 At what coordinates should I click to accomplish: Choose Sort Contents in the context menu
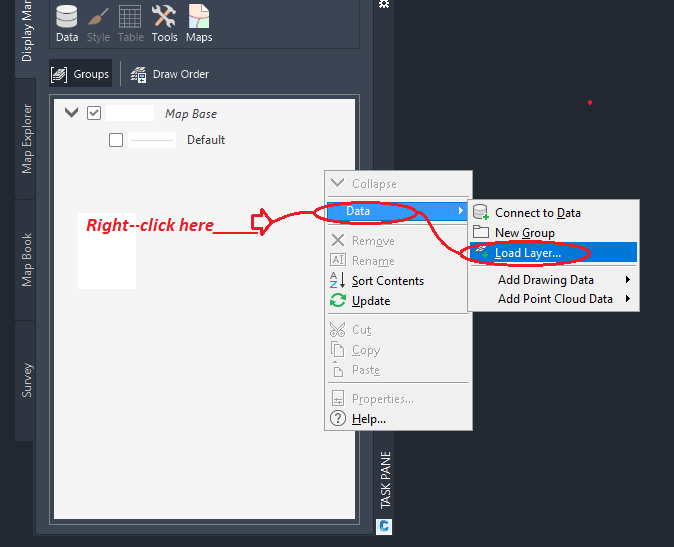(x=398, y=281)
